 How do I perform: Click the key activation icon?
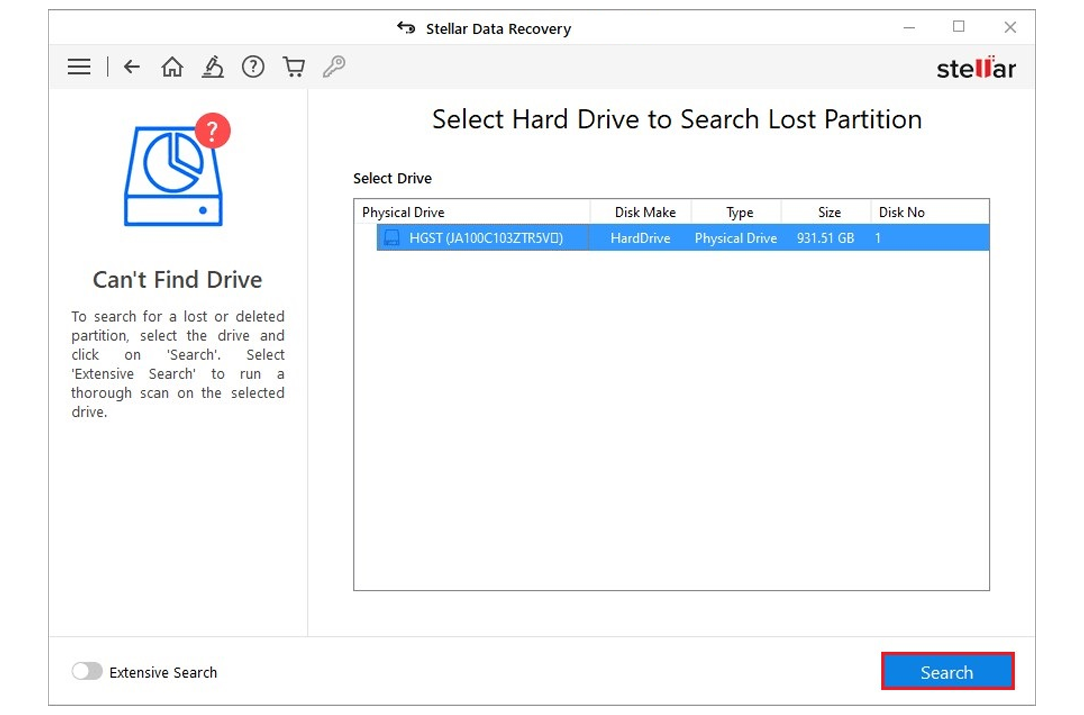coord(333,66)
